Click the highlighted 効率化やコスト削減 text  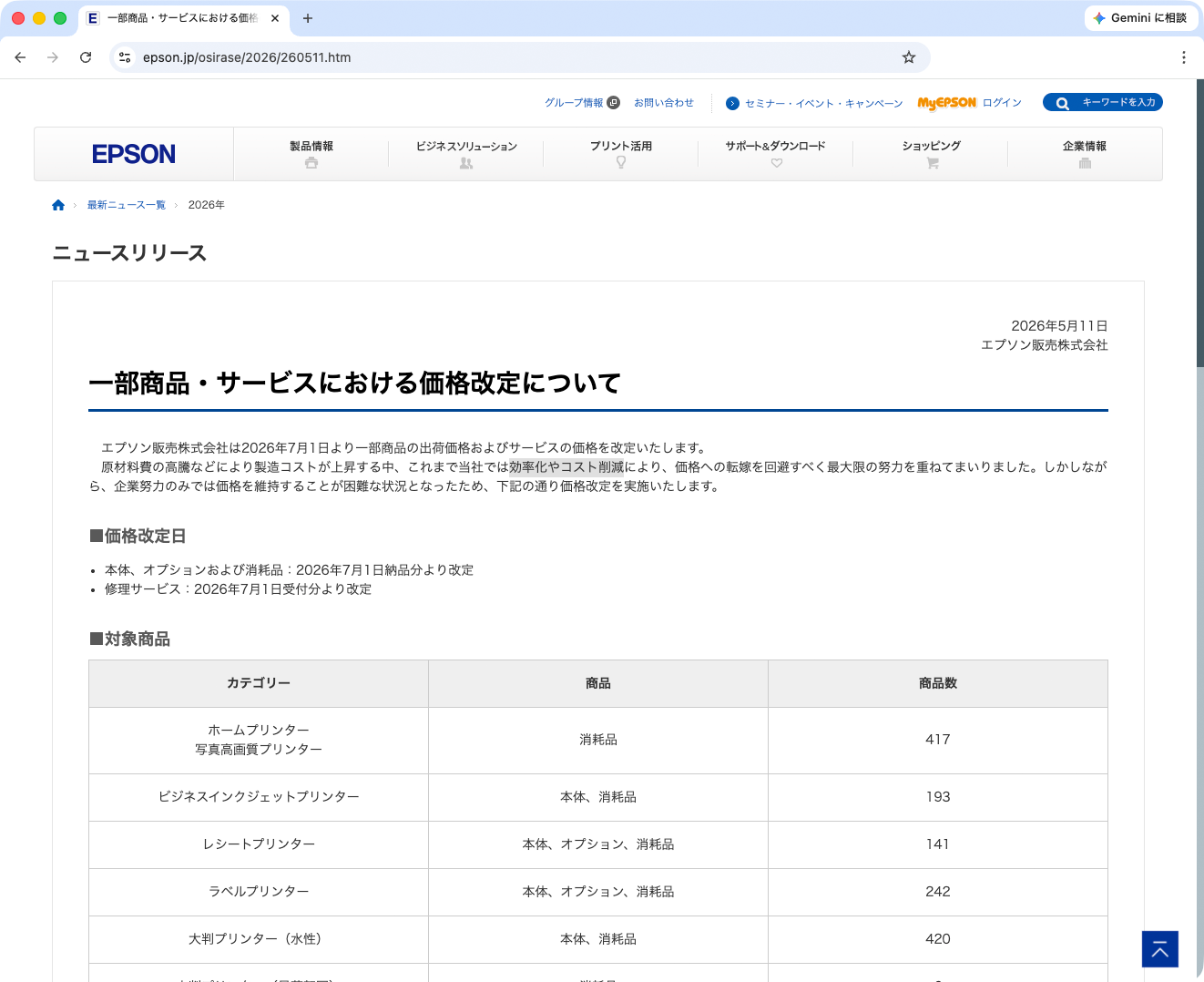[566, 466]
